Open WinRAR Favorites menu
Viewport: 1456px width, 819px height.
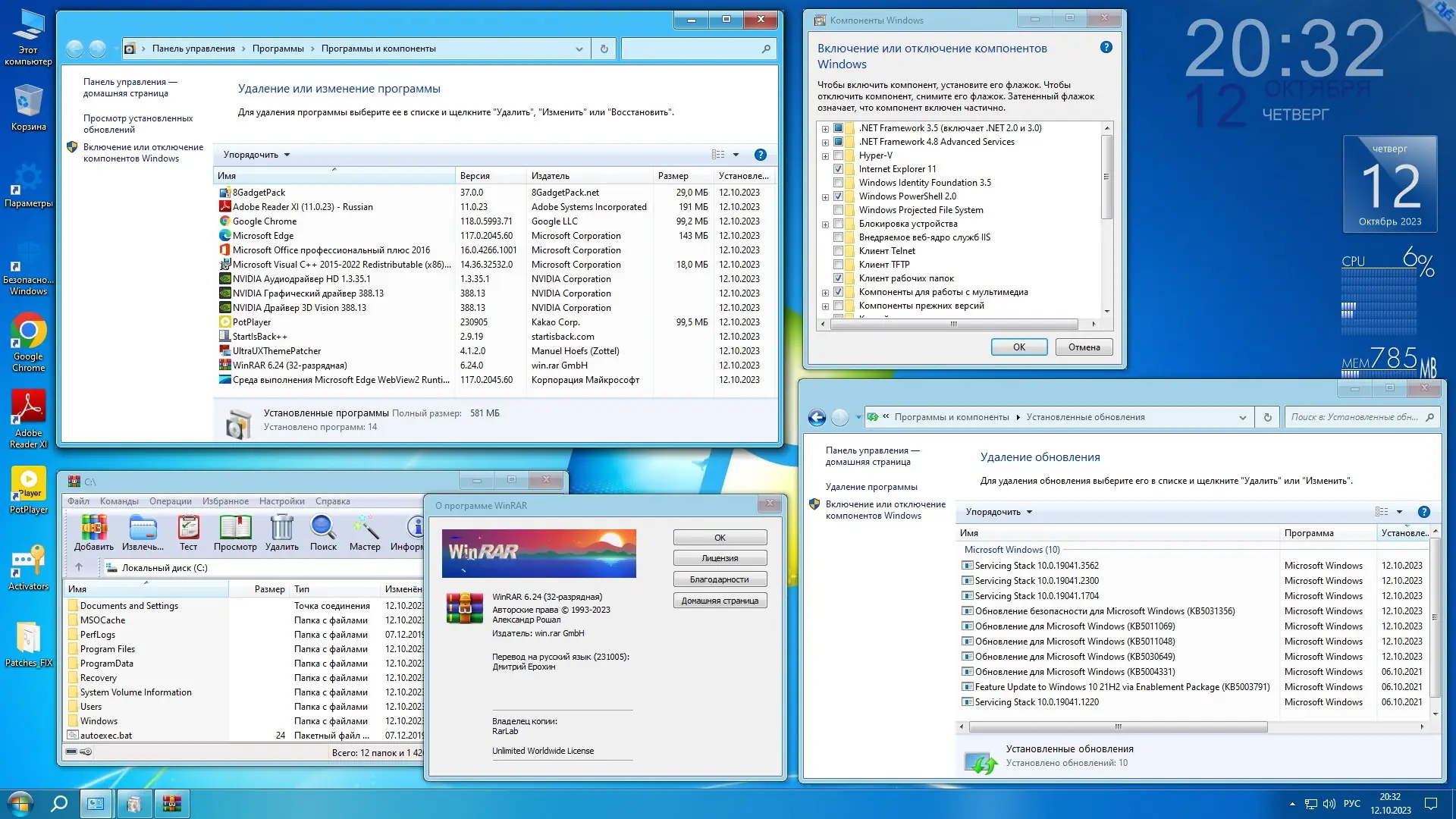click(225, 501)
